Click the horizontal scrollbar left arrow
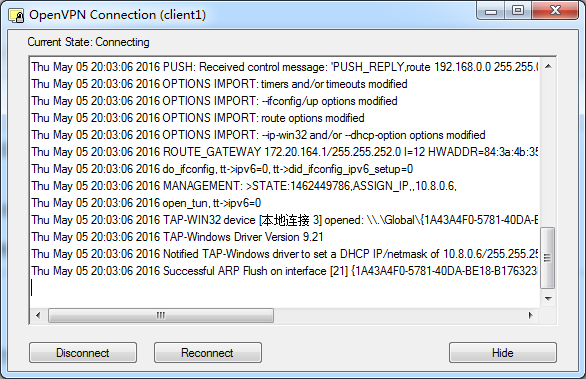 point(38,315)
